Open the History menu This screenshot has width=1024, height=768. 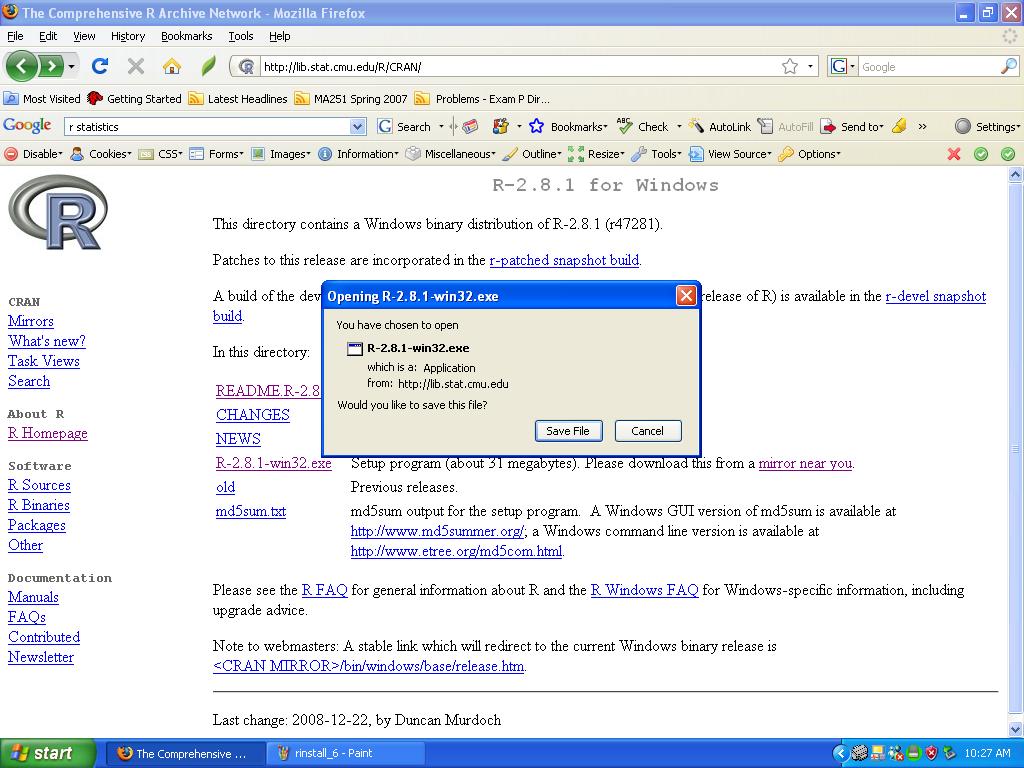pyautogui.click(x=127, y=36)
